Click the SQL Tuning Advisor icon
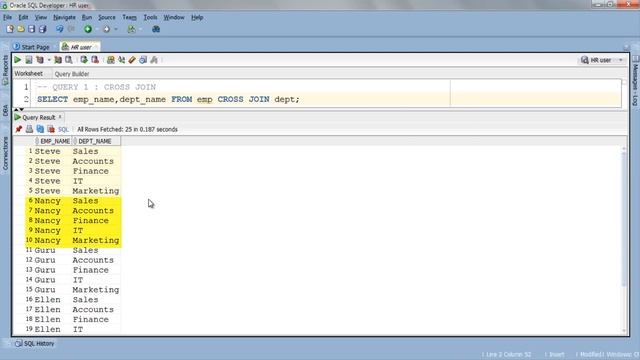Screen dimensions: 640x360 [69, 60]
